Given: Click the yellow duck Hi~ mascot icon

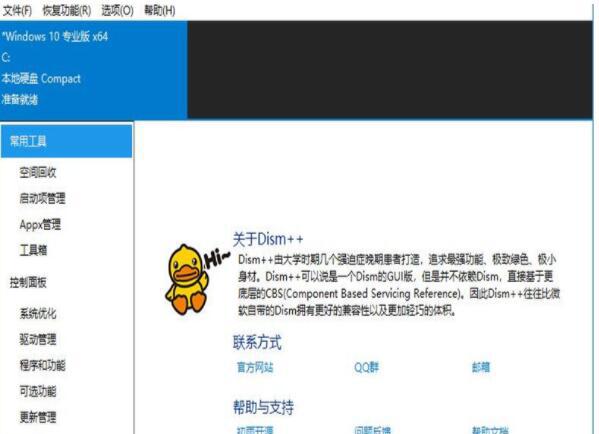Looking at the screenshot, I should pos(197,280).
